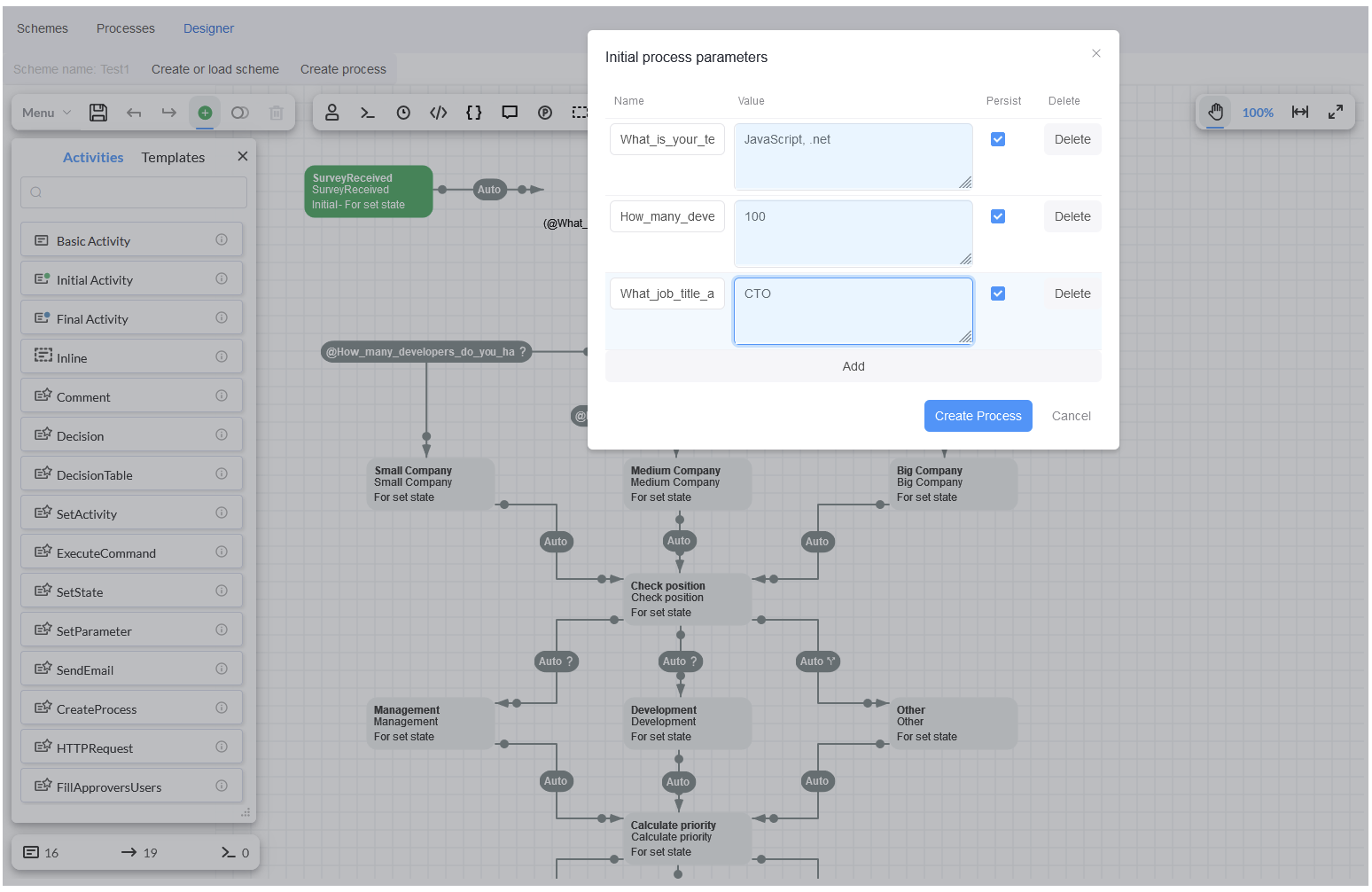Image resolution: width=1372 pixels, height=892 pixels.
Task: Click Create or load scheme
Action: [x=215, y=69]
